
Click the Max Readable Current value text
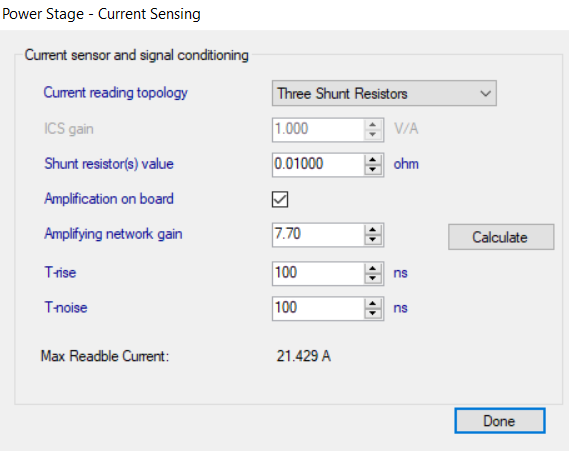(304, 356)
